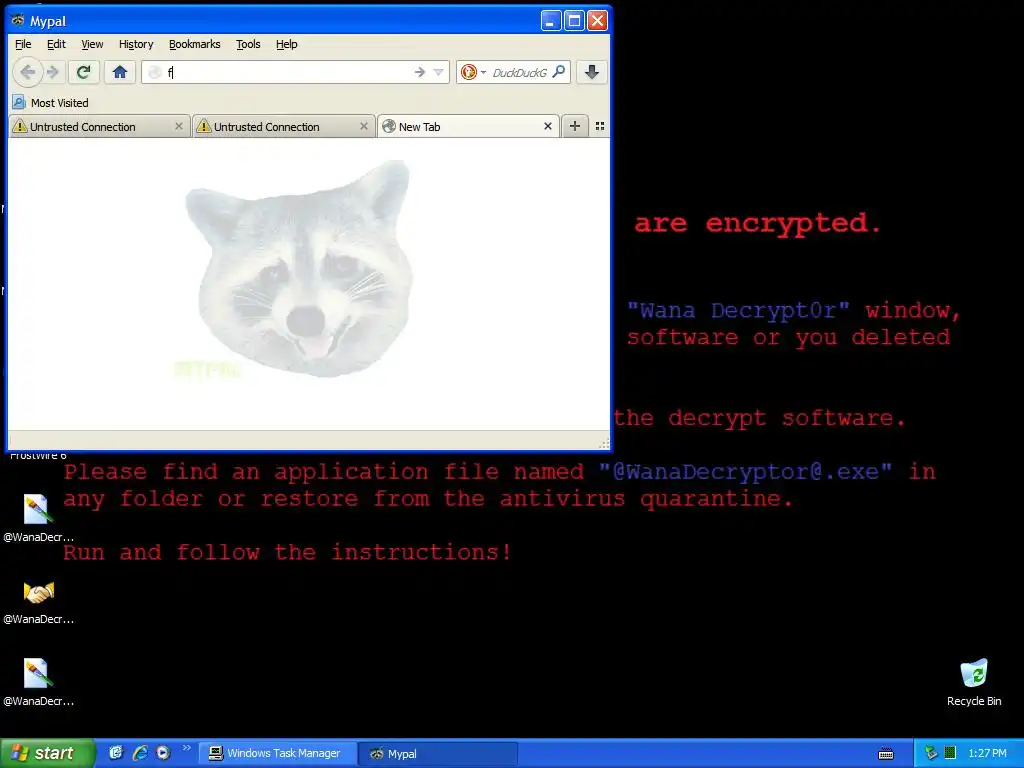The image size is (1024, 768).
Task: Click the forward navigation arrow
Action: point(54,72)
